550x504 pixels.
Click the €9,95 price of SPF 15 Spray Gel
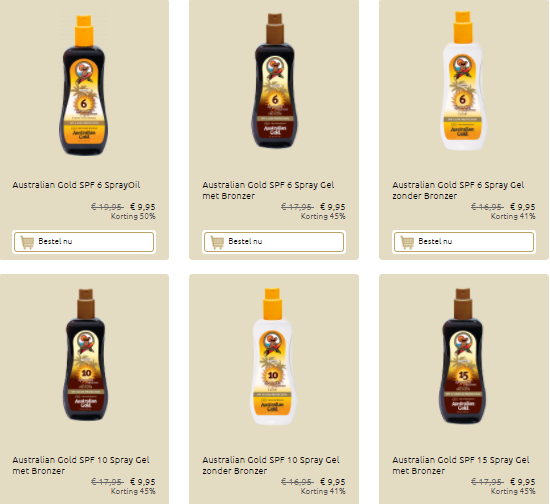coord(523,482)
